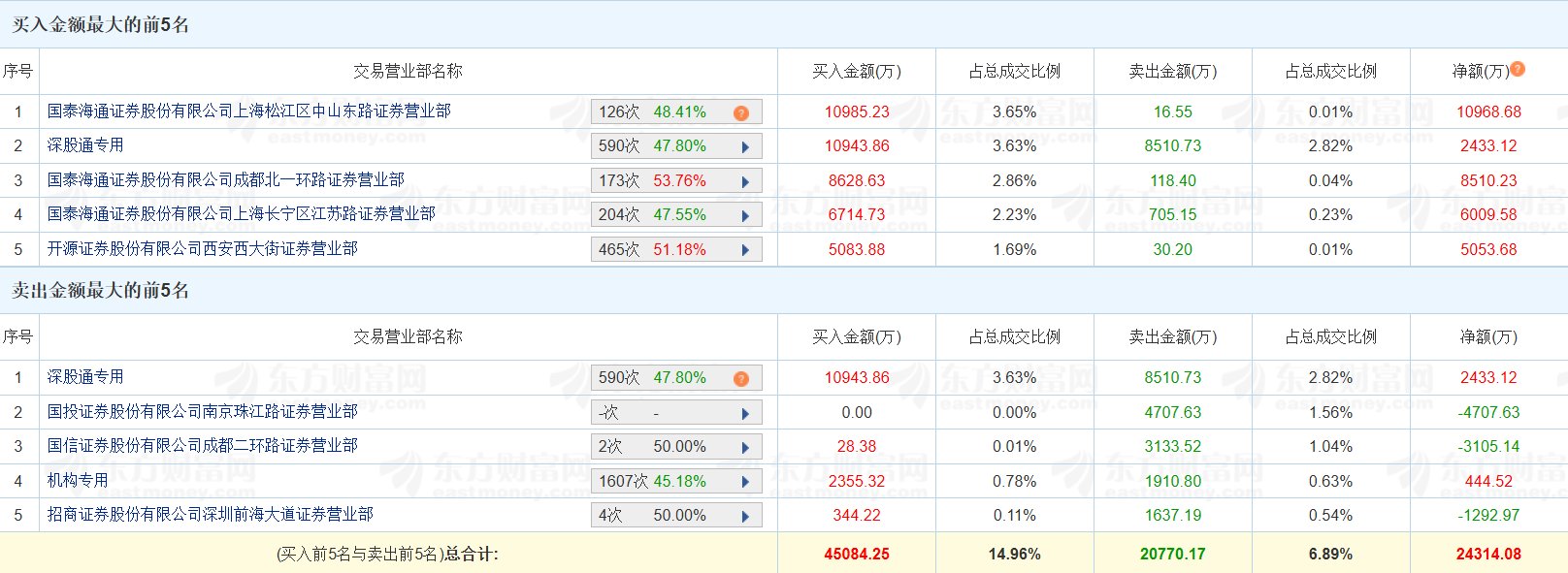1568x573 pixels.
Task: Expand arrow next to 204次 47.55%
Action: 745,216
